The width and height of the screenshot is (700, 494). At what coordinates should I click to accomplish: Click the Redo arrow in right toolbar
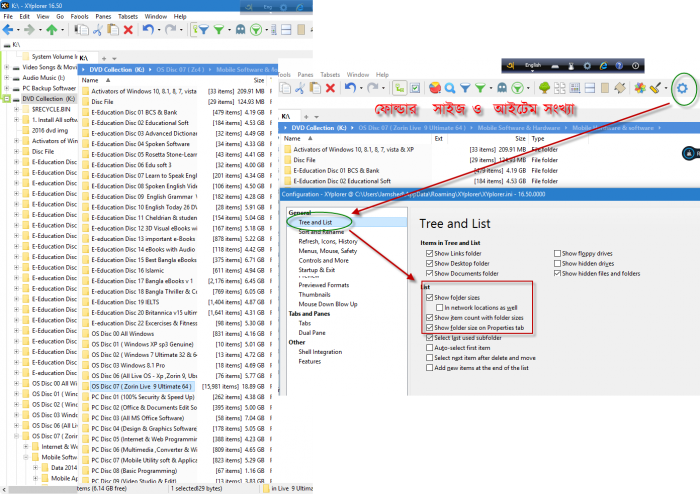click(x=372, y=88)
